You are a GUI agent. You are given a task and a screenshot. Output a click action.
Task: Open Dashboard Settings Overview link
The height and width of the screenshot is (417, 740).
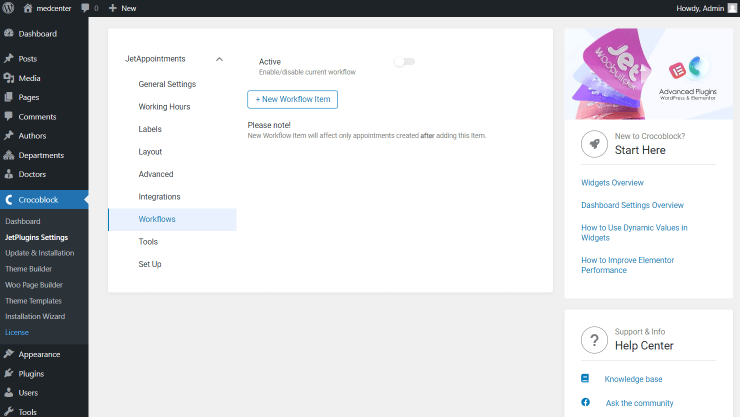[632, 205]
